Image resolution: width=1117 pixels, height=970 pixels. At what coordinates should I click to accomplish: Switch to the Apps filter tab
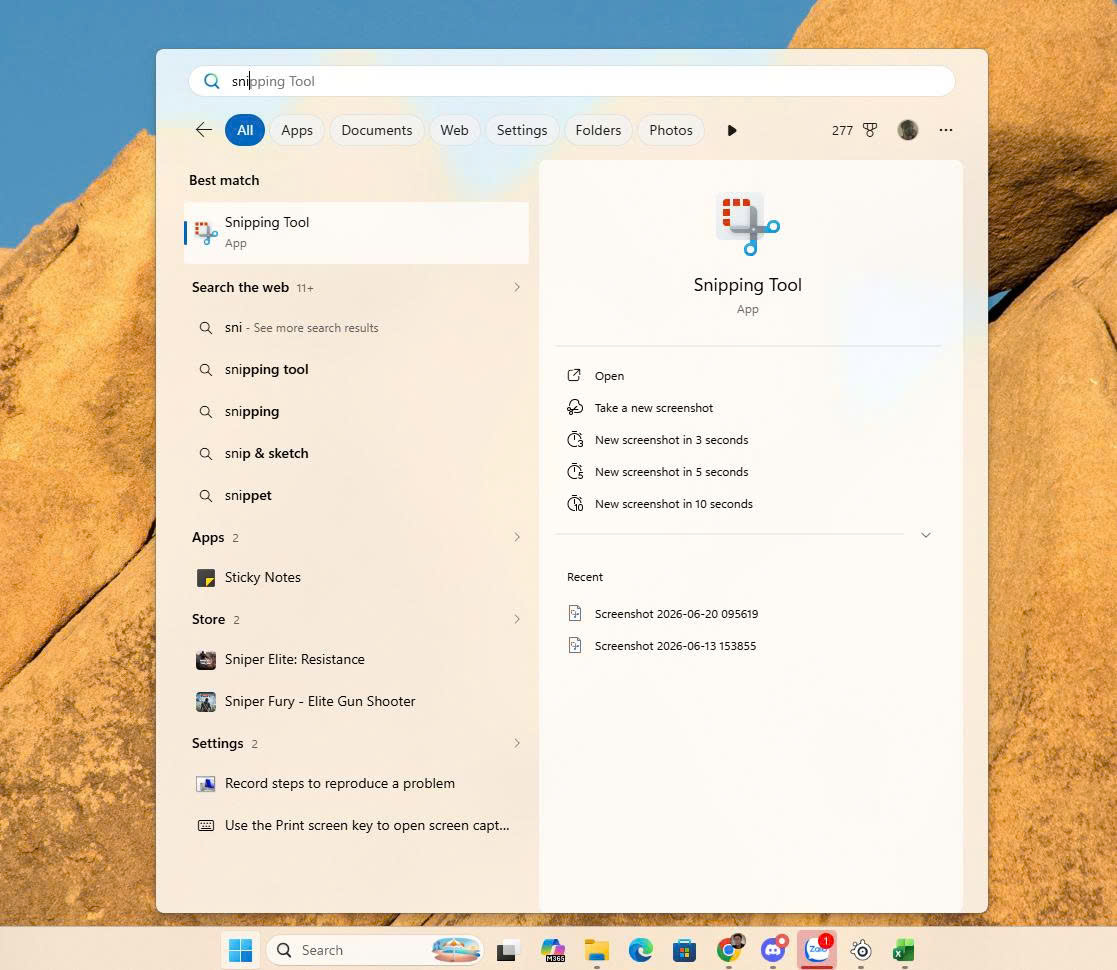[296, 130]
